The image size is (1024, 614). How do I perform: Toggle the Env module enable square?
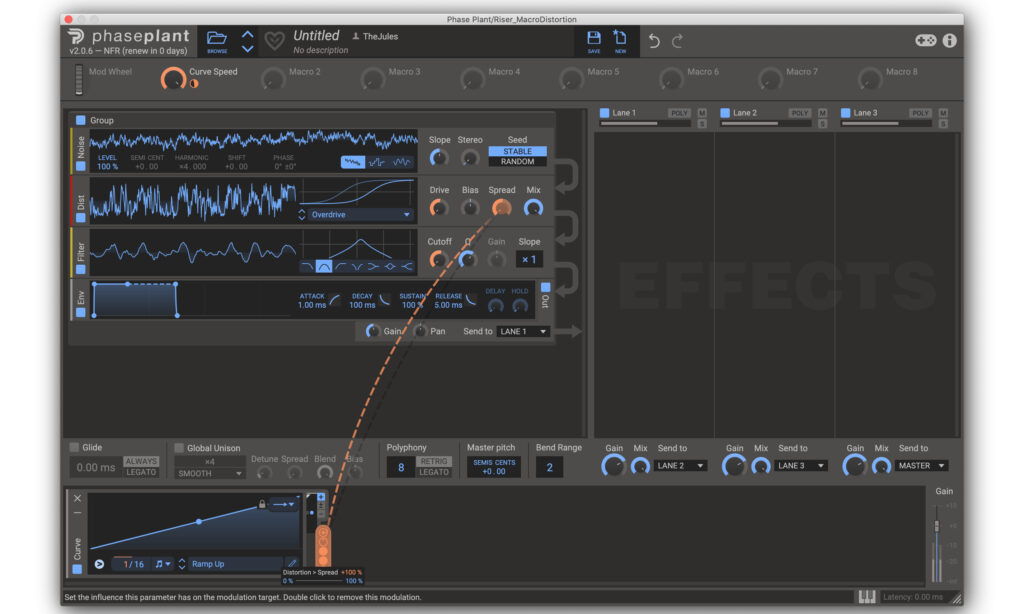(80, 312)
